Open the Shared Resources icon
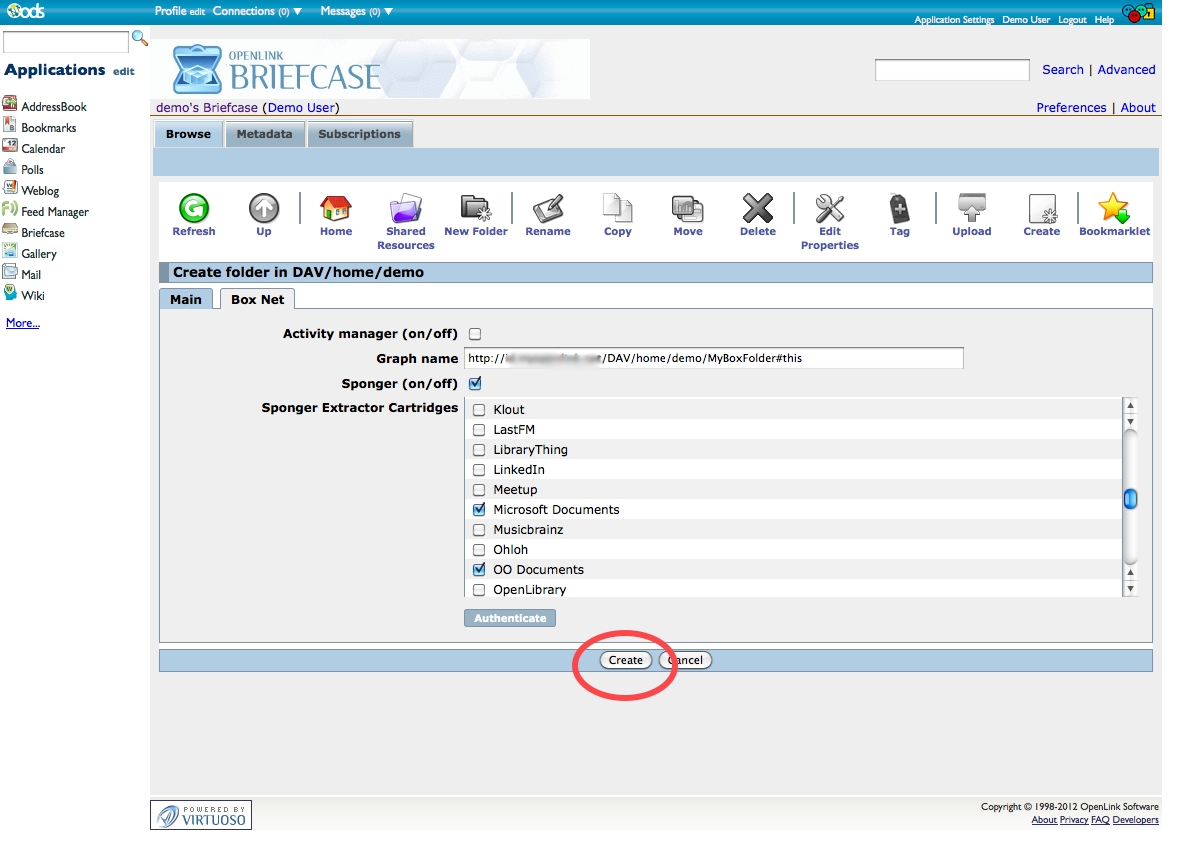The height and width of the screenshot is (850, 1180). click(406, 209)
